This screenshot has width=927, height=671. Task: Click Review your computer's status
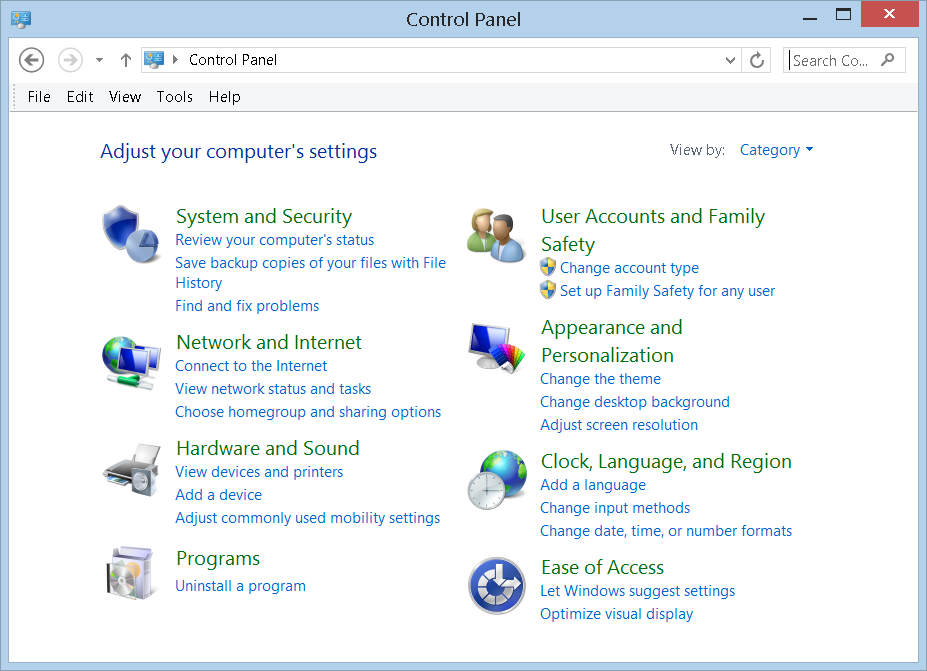click(275, 240)
